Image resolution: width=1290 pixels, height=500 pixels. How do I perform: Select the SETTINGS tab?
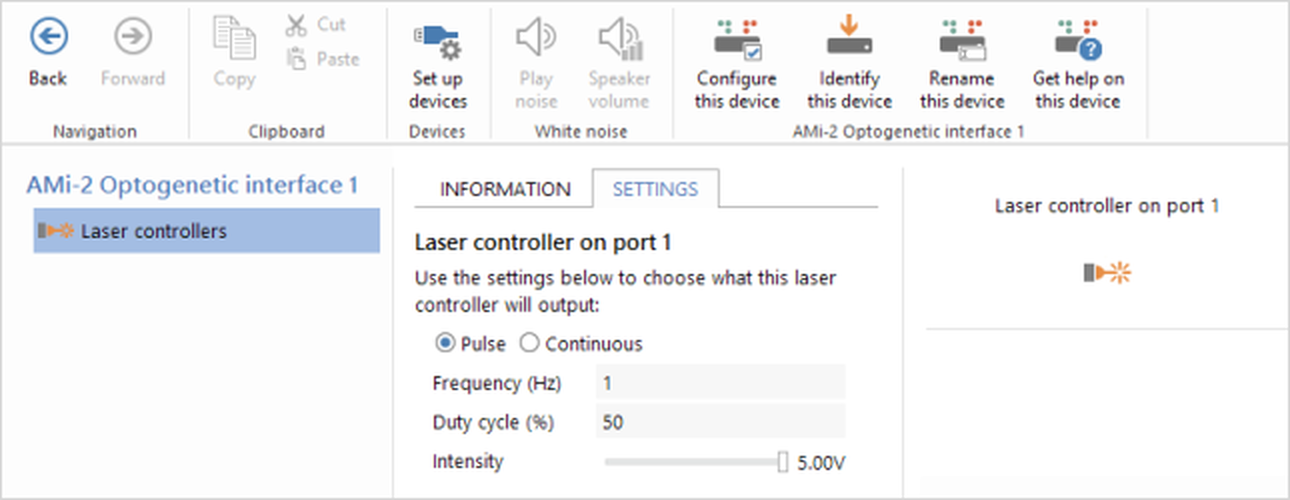pyautogui.click(x=654, y=189)
